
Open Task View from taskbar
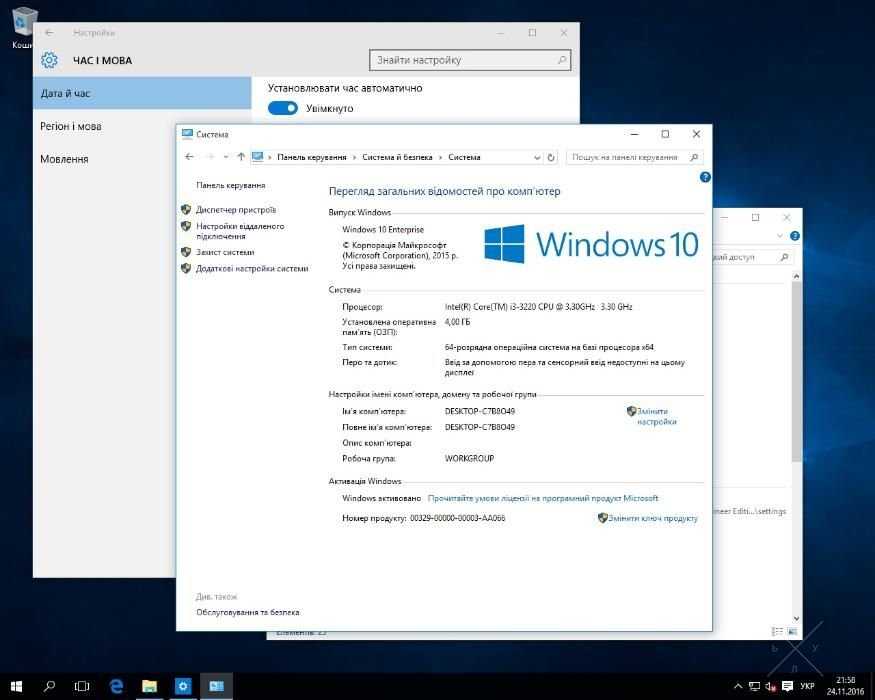[82, 686]
